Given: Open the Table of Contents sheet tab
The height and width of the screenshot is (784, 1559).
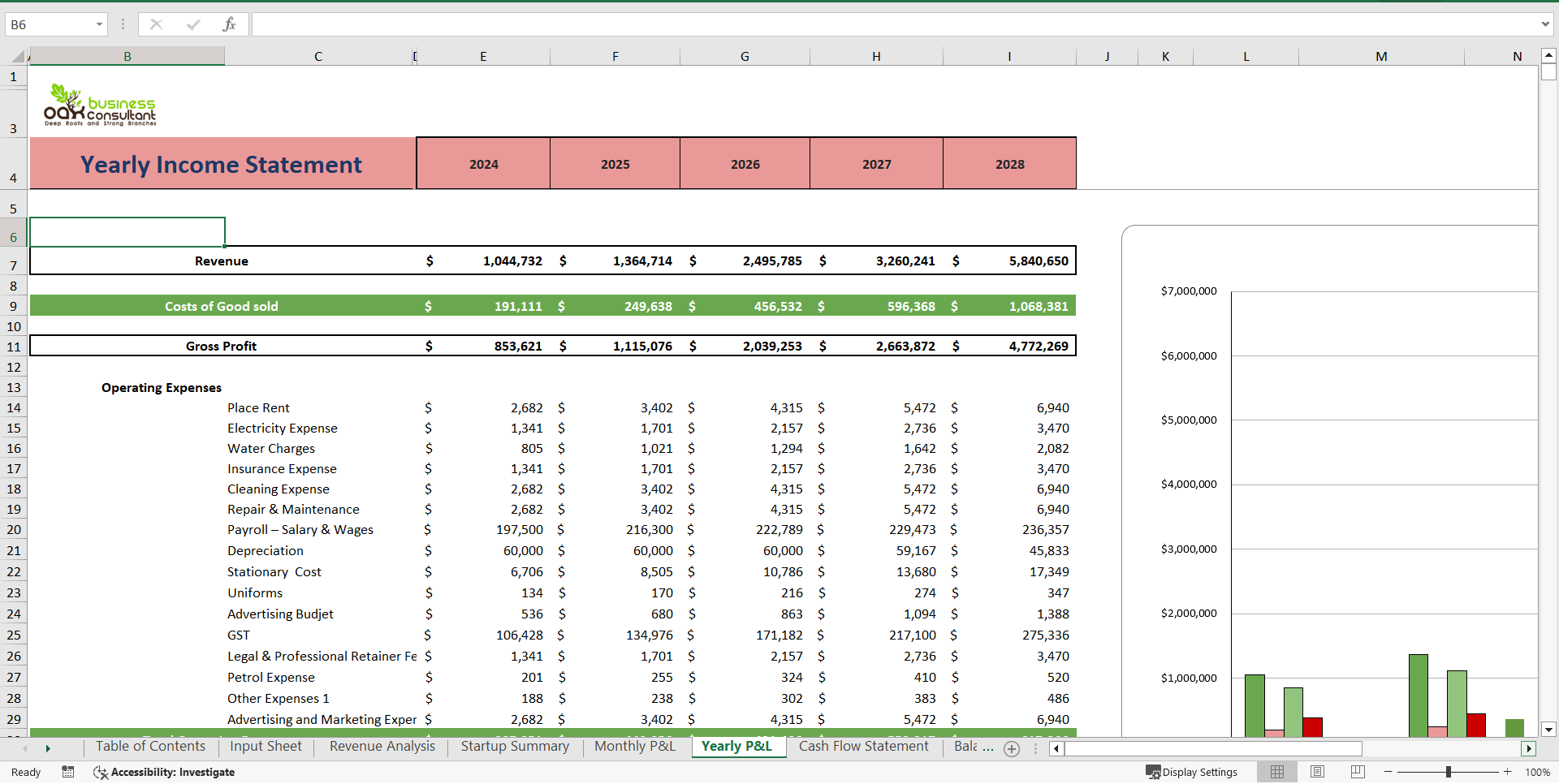Looking at the screenshot, I should (x=150, y=747).
